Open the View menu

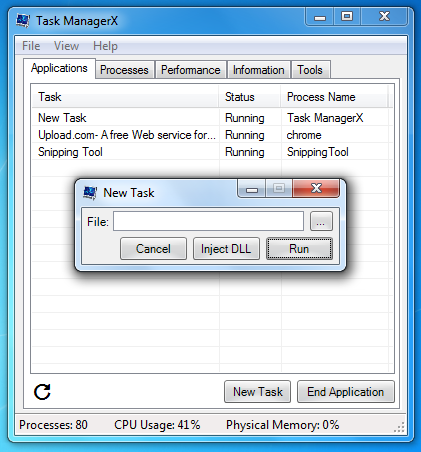coord(66,46)
